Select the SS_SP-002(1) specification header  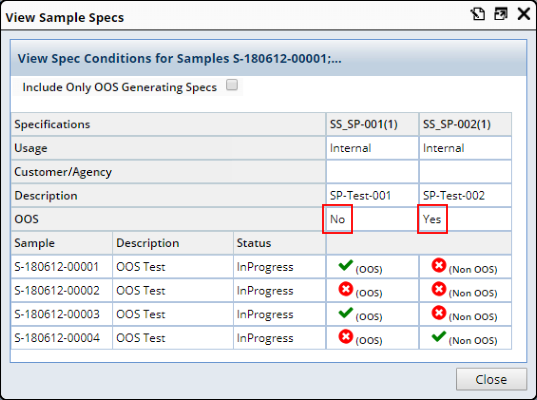tap(465, 124)
